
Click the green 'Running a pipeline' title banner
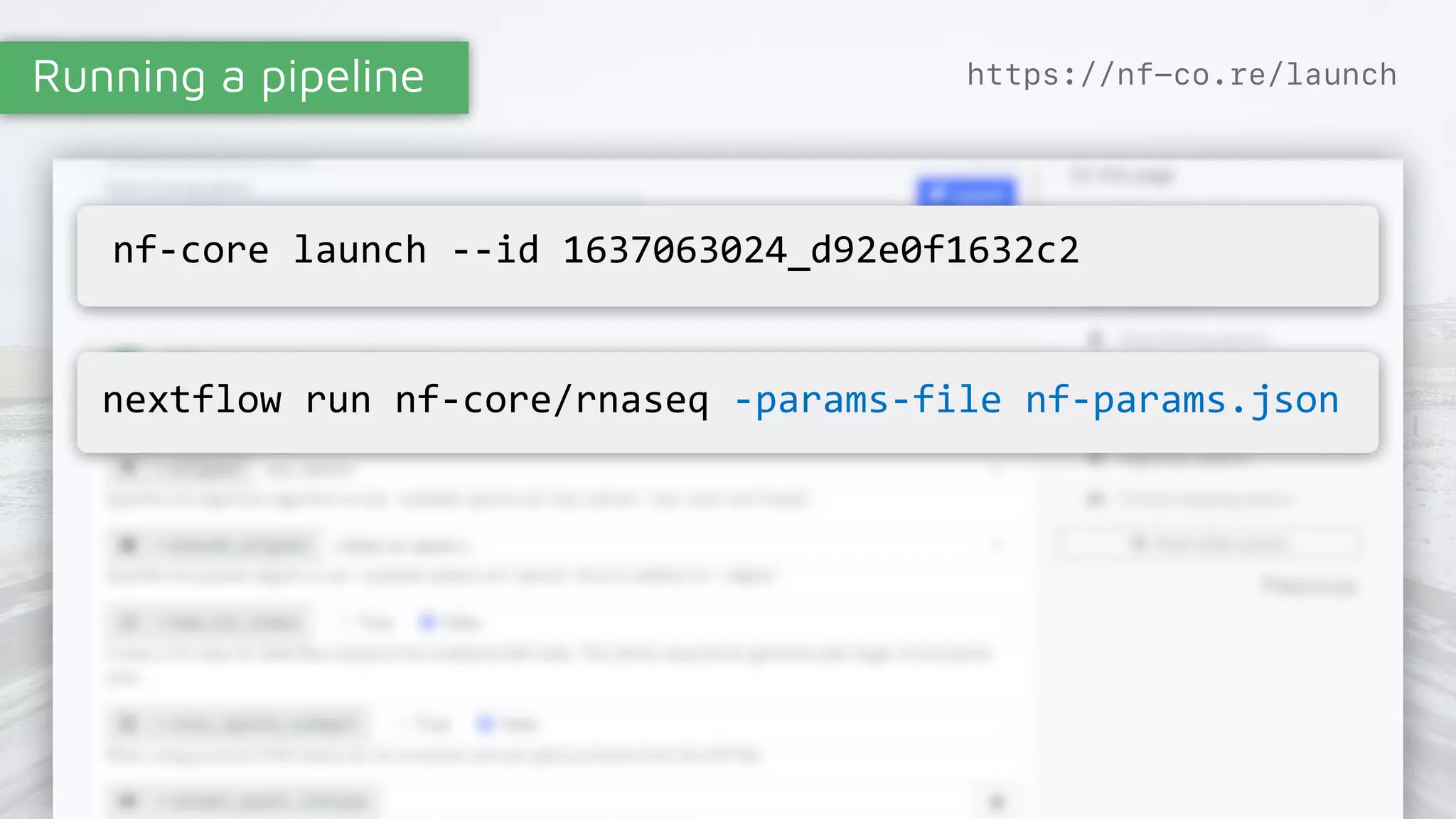click(233, 77)
